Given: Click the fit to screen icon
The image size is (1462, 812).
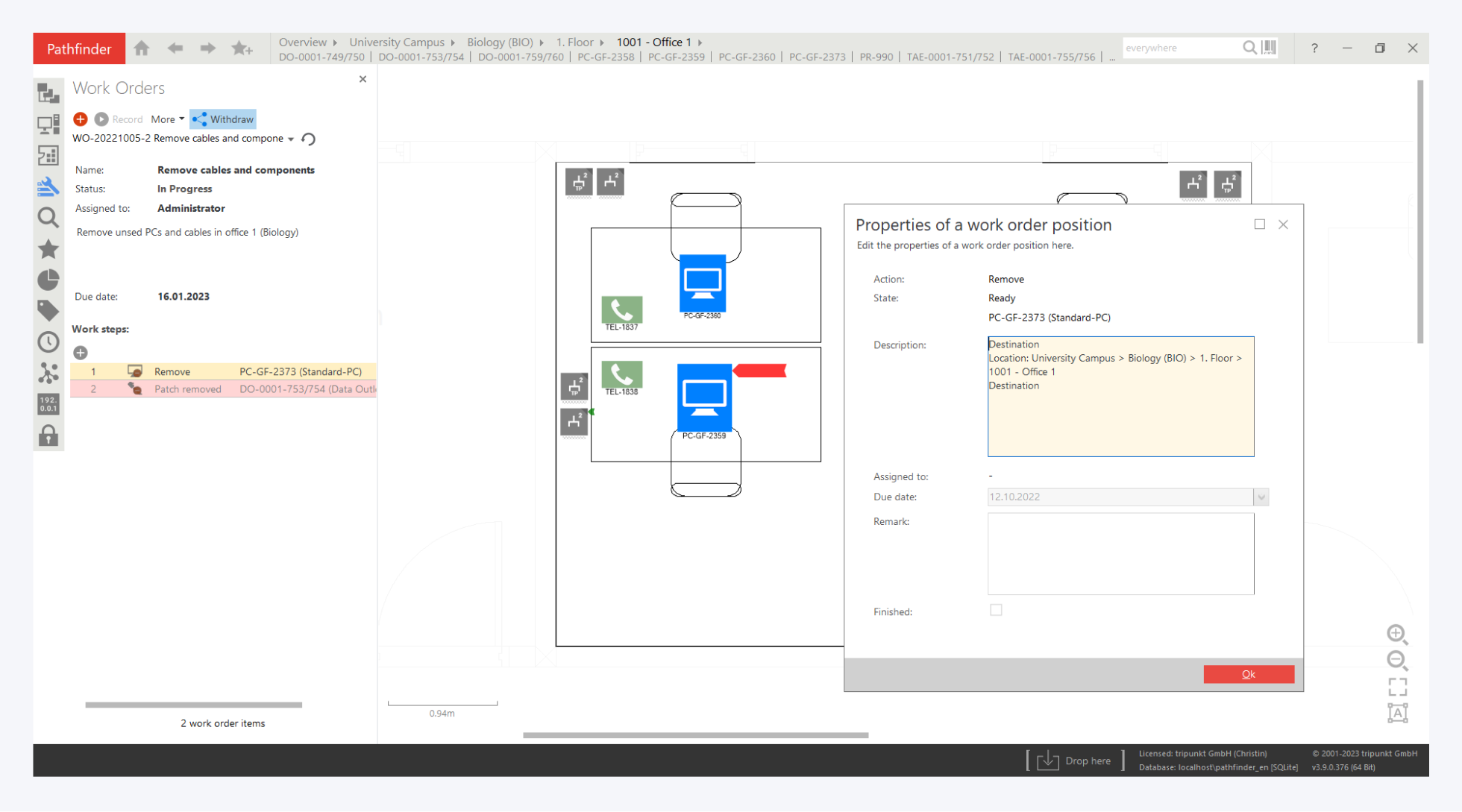Looking at the screenshot, I should coord(1397,687).
